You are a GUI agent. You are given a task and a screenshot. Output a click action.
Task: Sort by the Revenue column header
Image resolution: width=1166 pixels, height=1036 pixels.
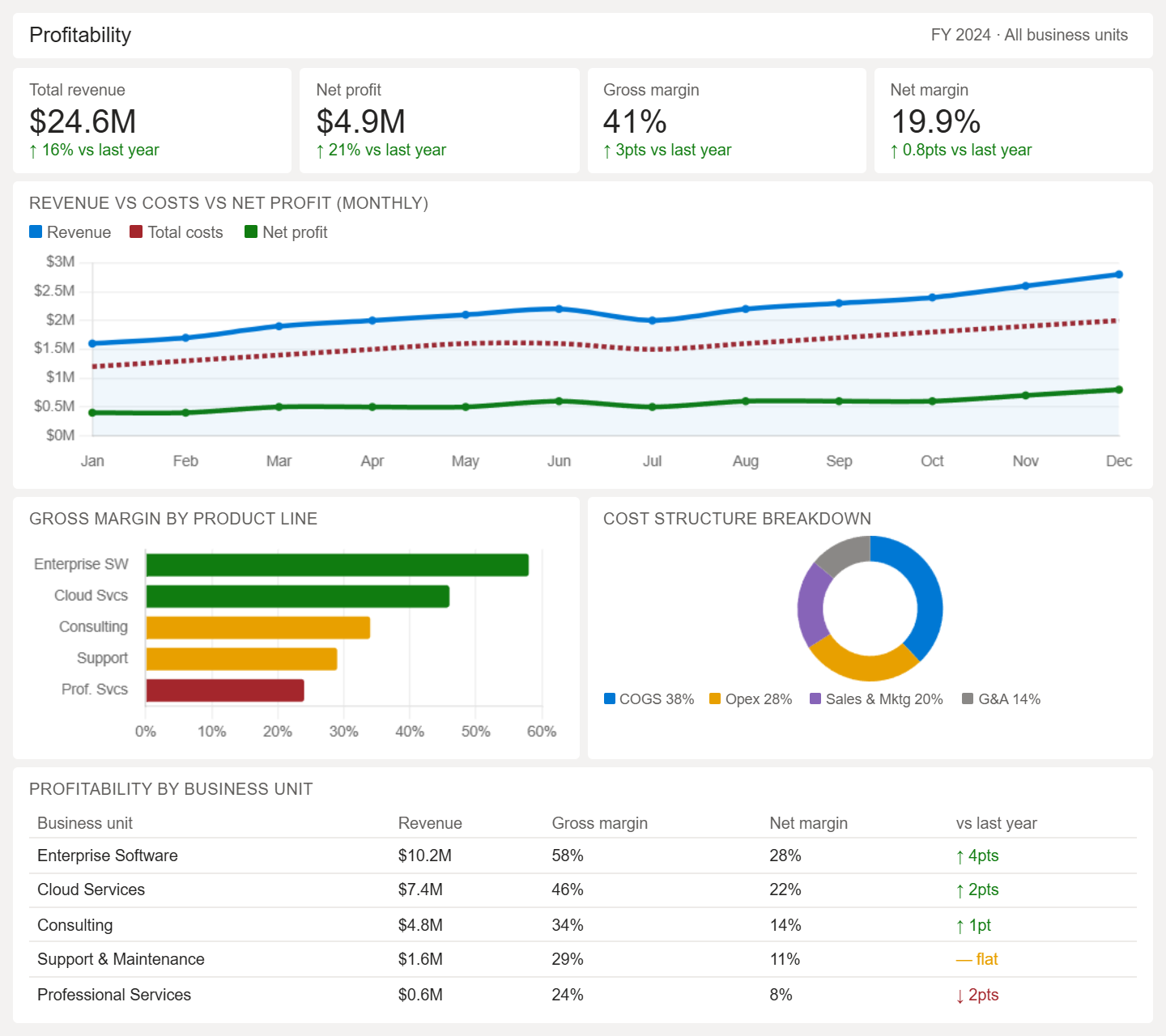[430, 823]
